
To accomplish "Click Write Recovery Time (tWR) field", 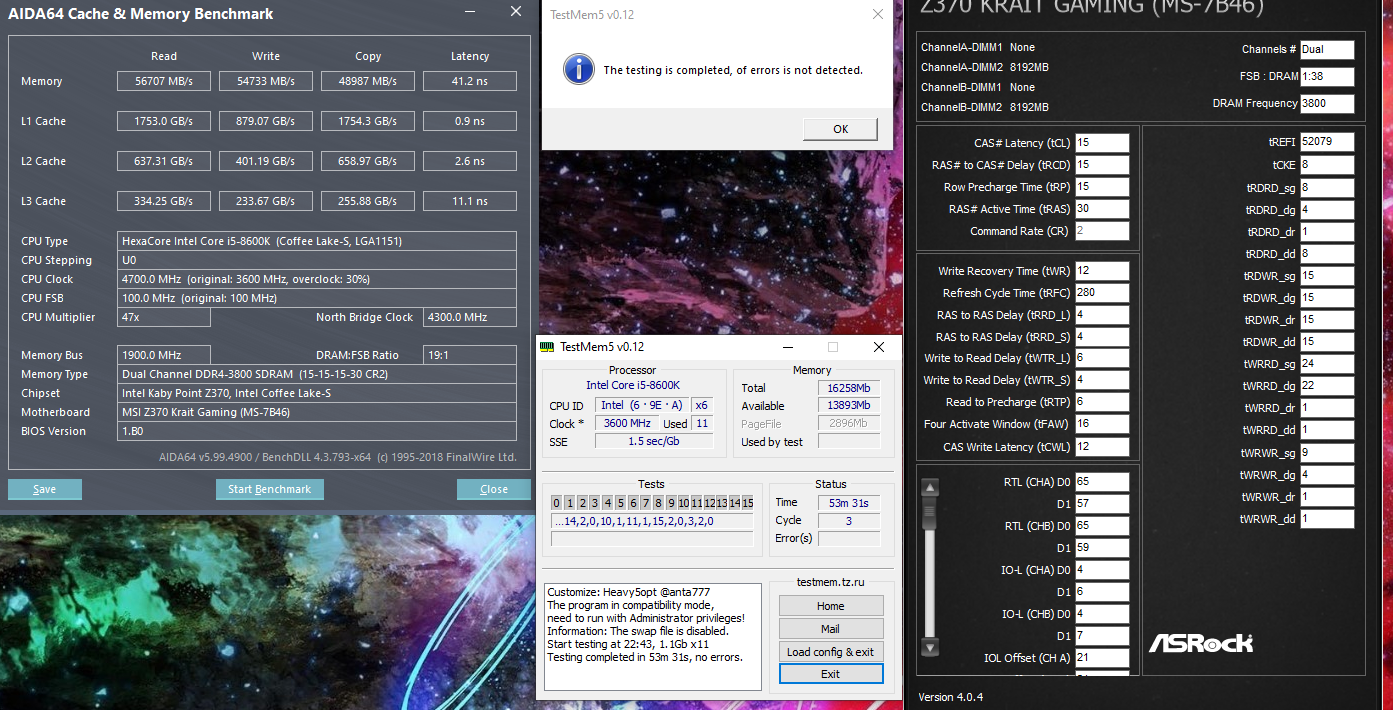I will (1102, 271).
